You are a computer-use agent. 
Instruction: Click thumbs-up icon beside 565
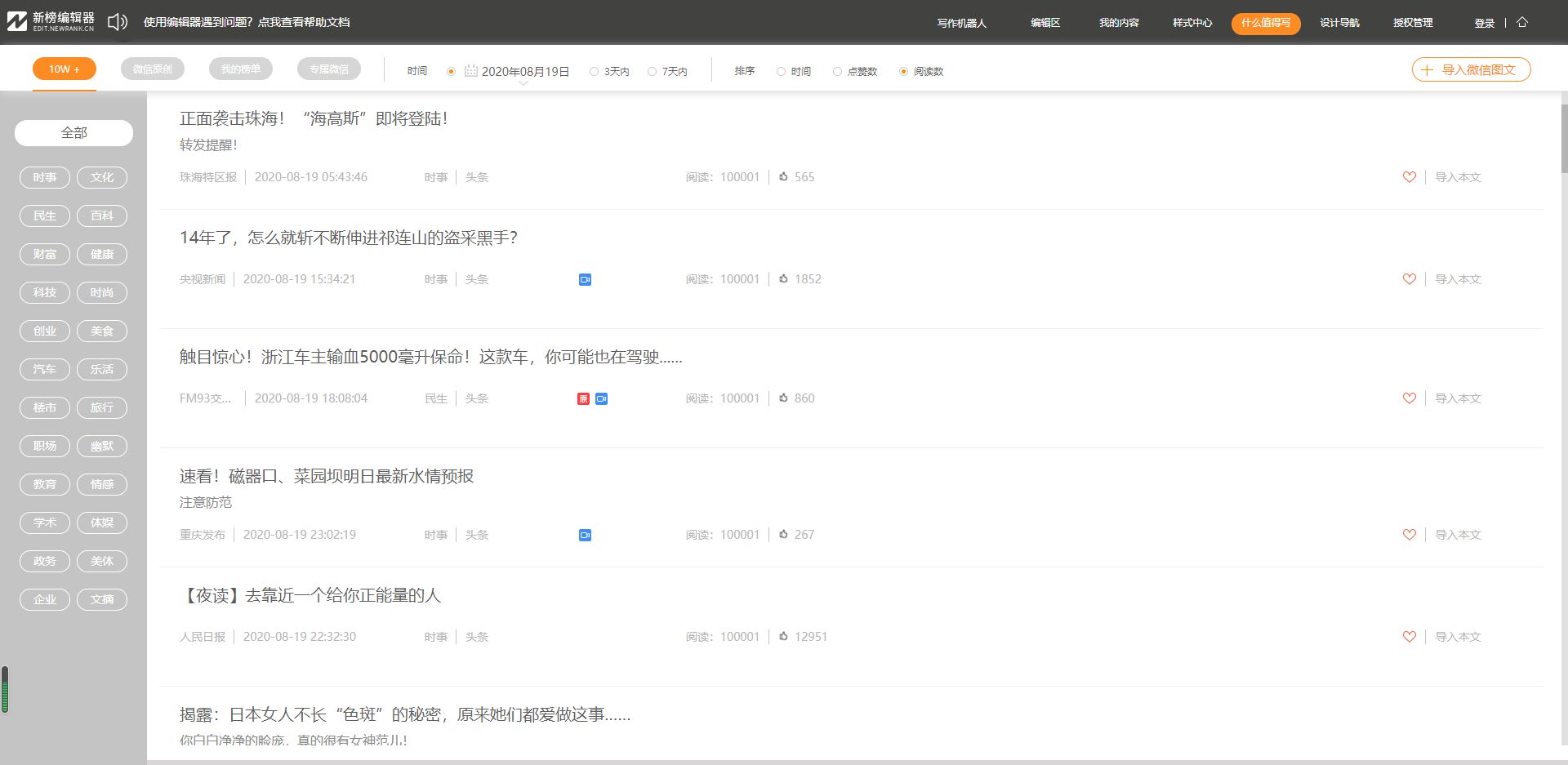[x=783, y=176]
